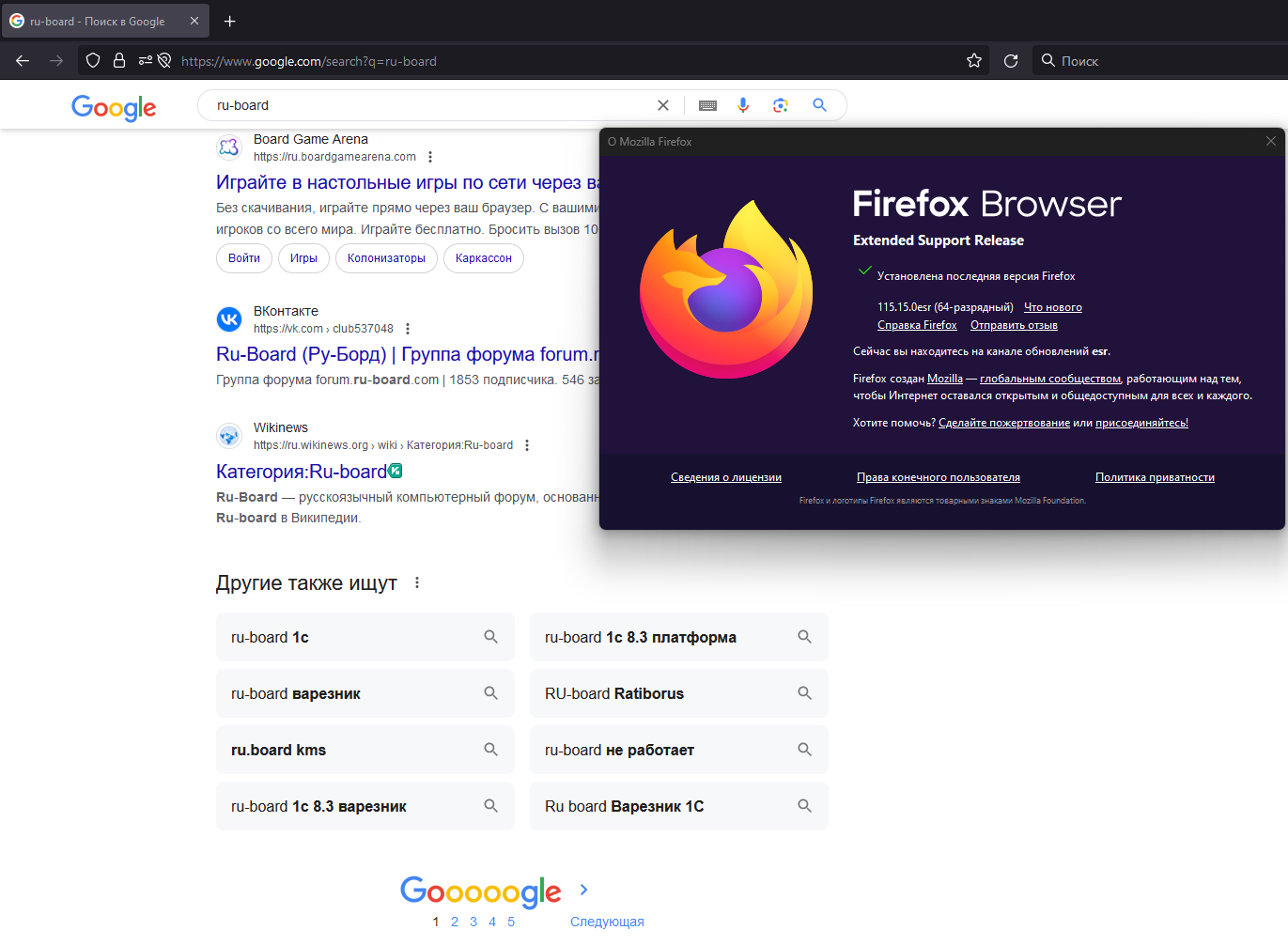
Task: Click next-page chevron beside Goooooogle logo
Action: point(583,890)
